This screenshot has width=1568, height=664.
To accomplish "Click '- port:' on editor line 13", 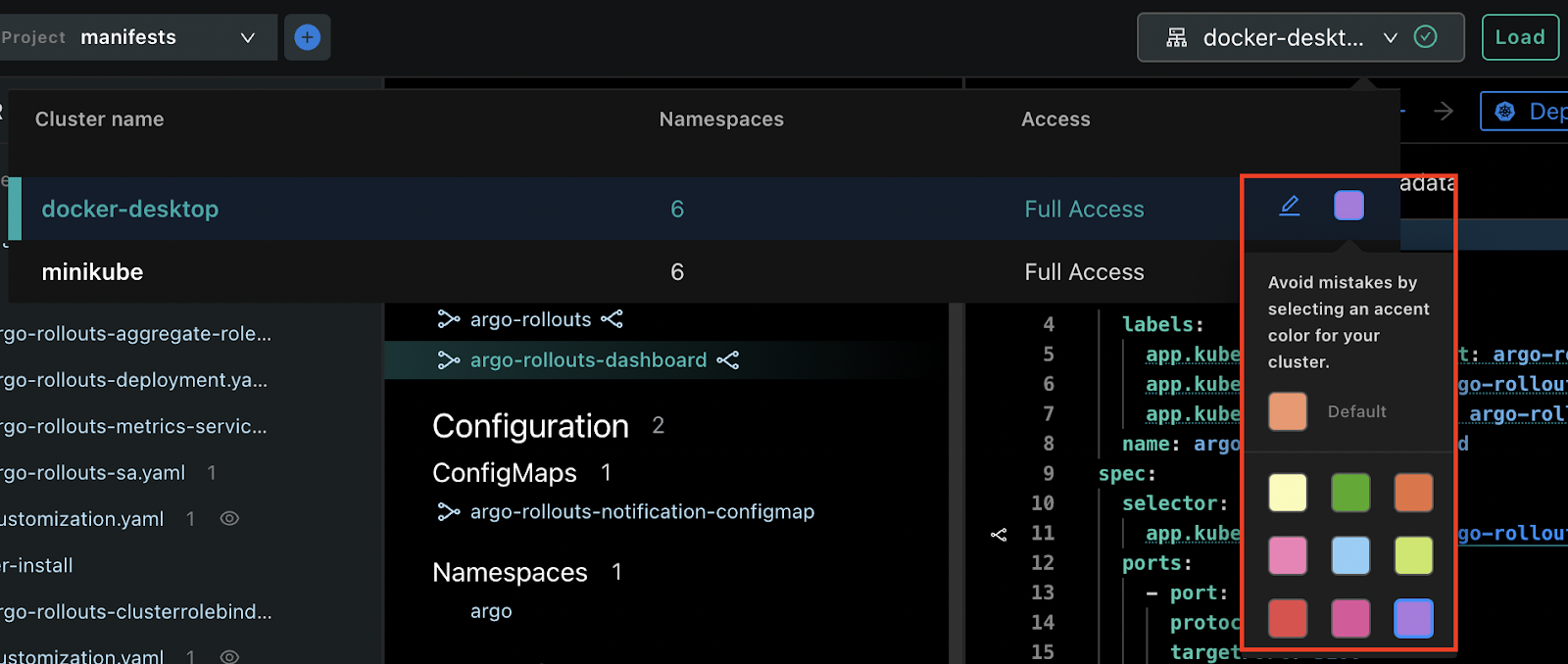I will pyautogui.click(x=1187, y=593).
